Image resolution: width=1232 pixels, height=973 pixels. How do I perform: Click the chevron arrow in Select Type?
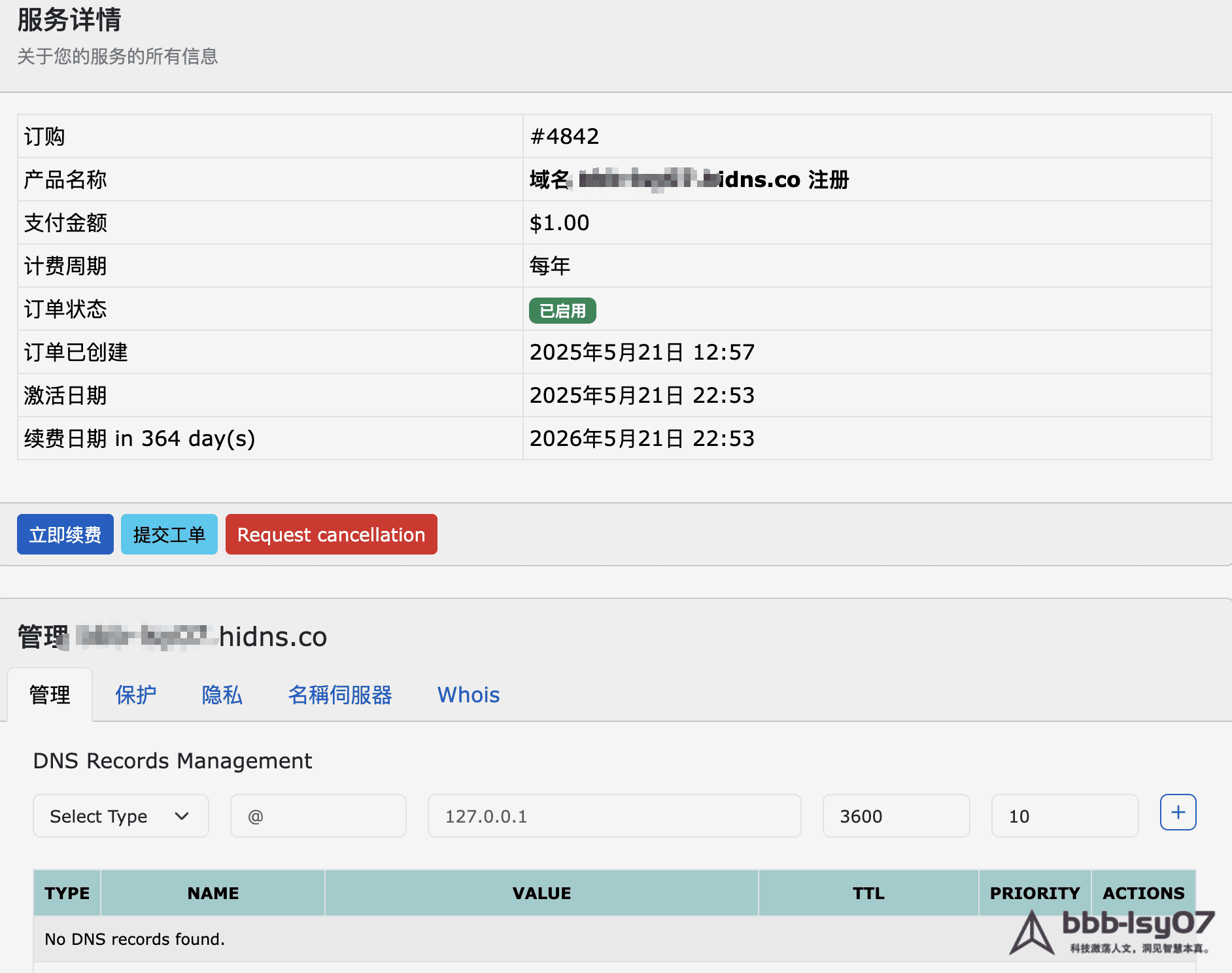point(182,816)
